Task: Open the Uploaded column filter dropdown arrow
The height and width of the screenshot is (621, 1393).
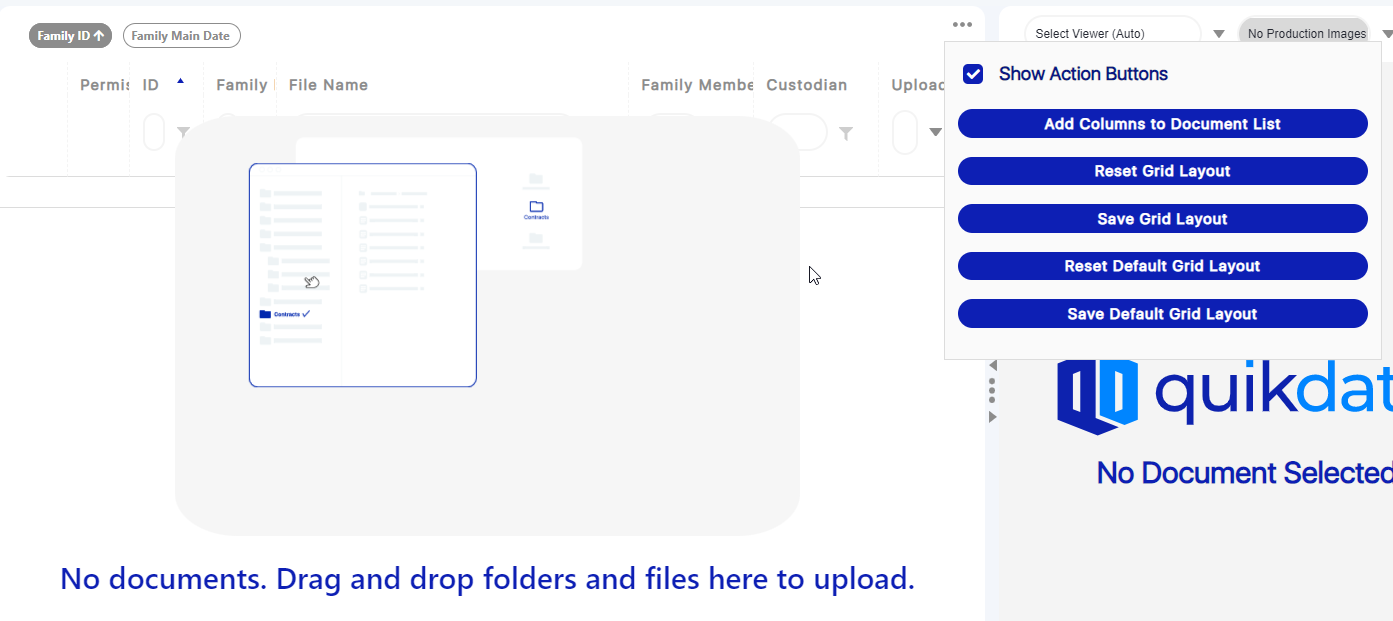Action: tap(936, 131)
